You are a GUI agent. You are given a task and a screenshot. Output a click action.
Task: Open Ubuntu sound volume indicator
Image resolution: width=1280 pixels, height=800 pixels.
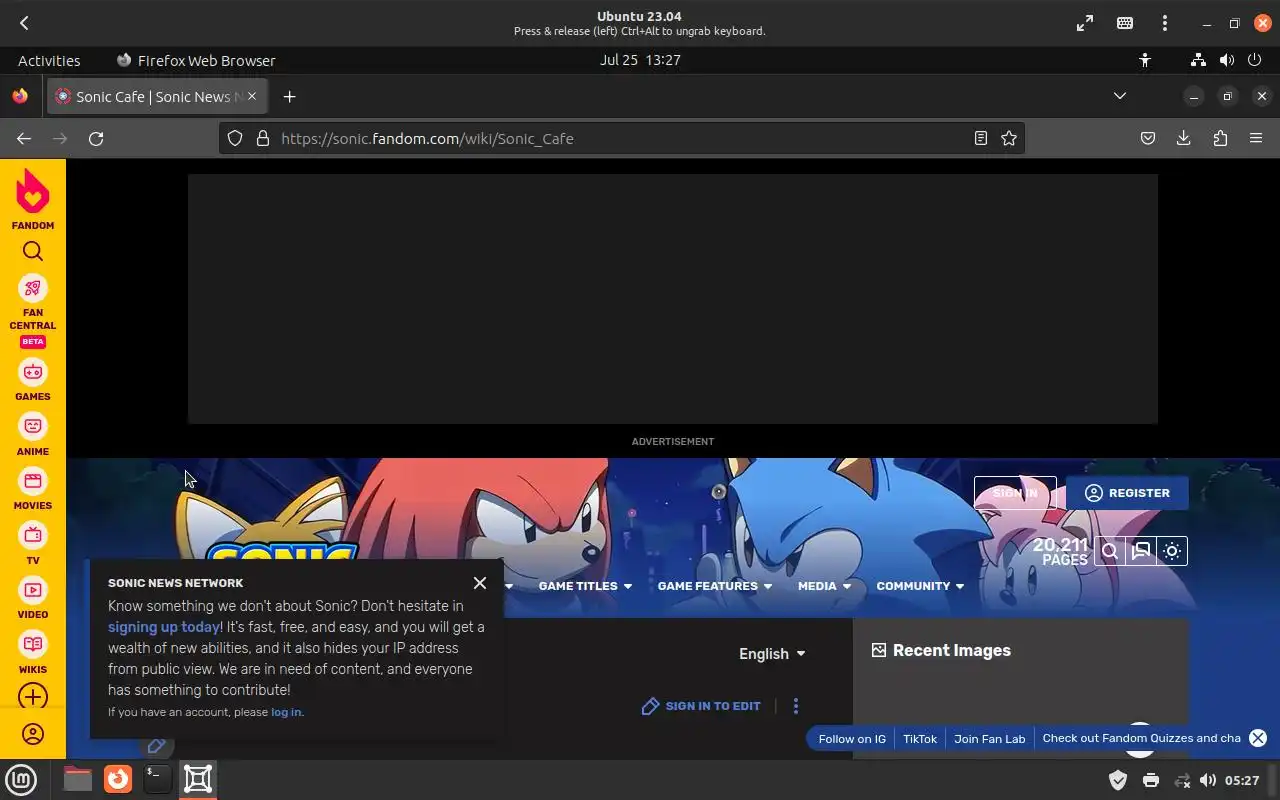(x=1227, y=60)
